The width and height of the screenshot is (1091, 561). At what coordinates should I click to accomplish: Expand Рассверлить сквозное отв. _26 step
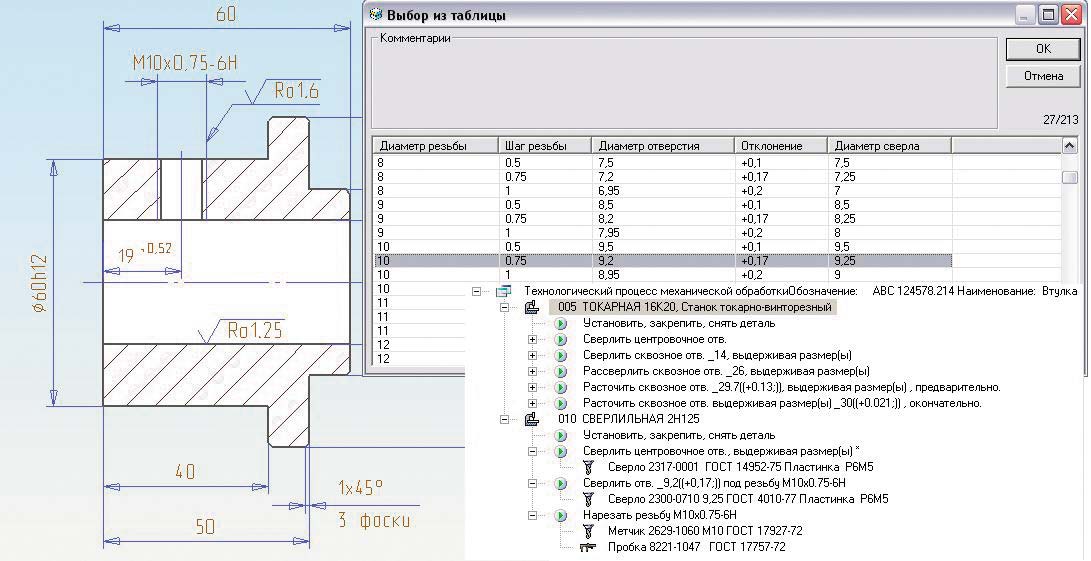pos(533,372)
